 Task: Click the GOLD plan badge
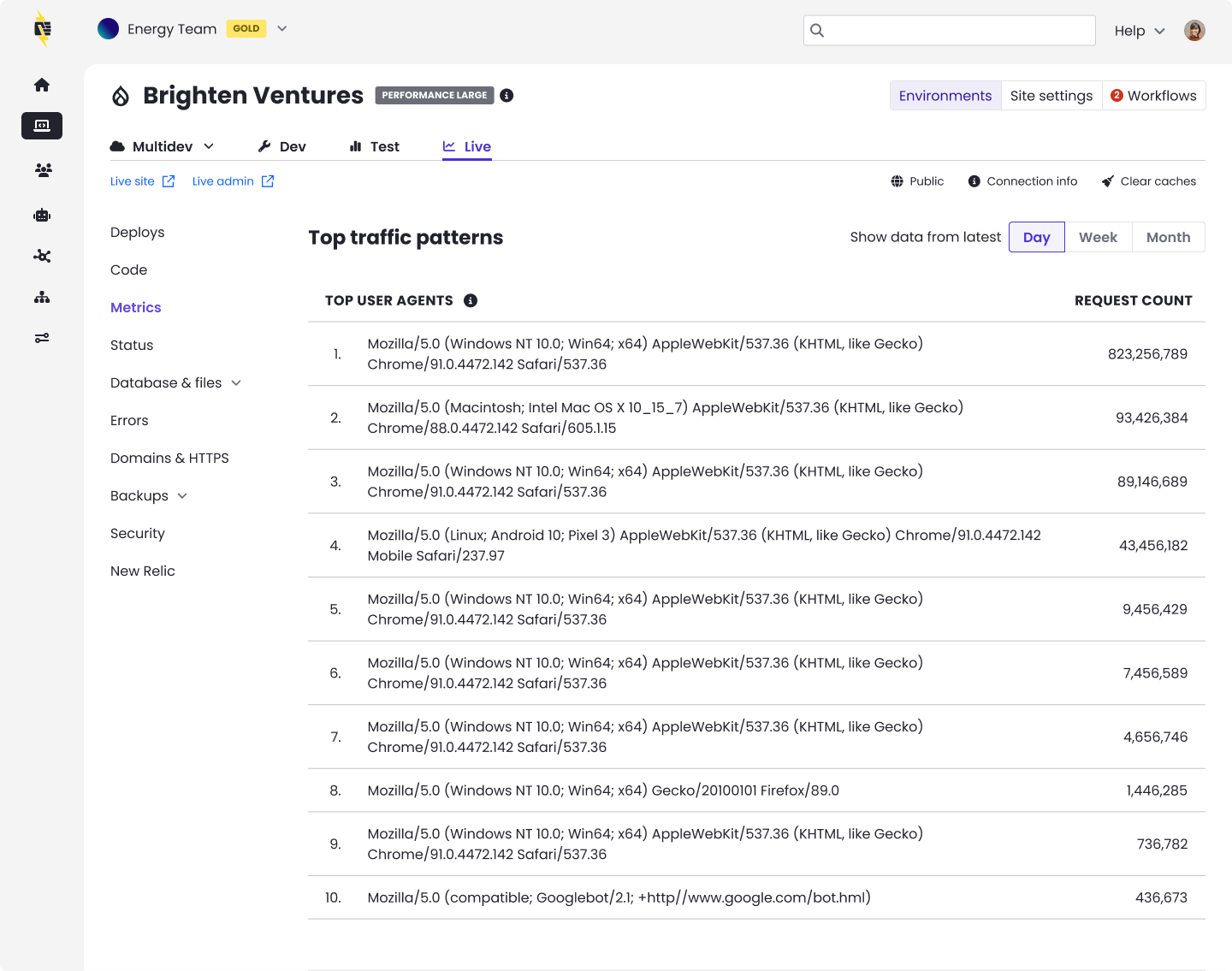[x=246, y=28]
